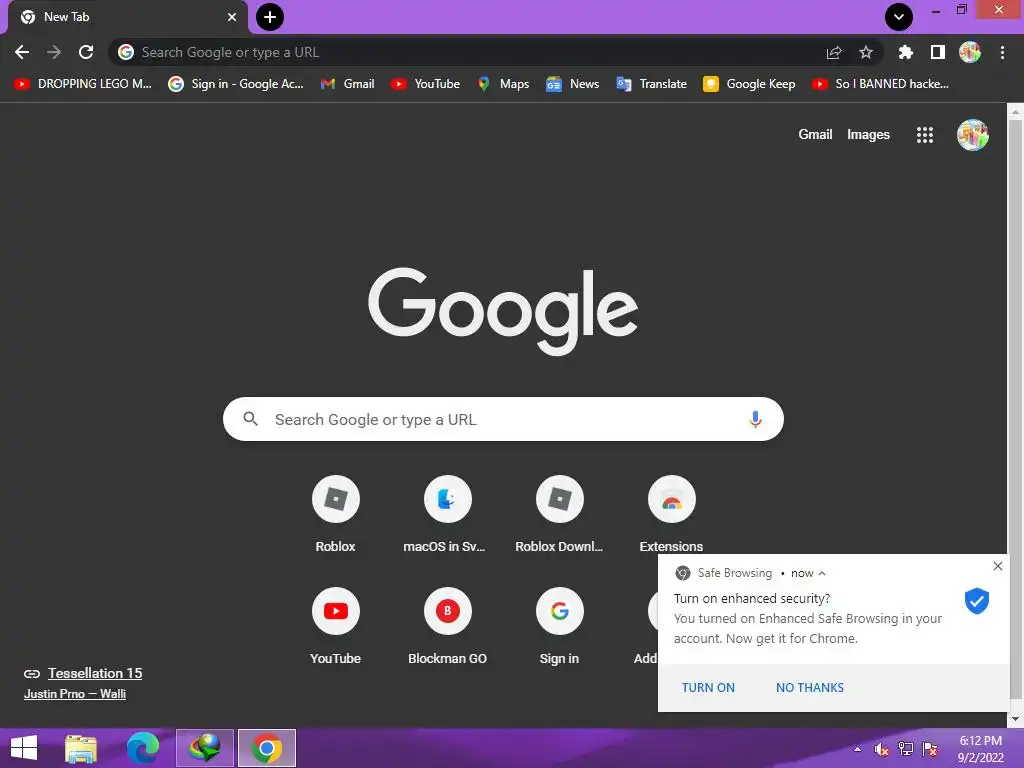
Task: Open the Gmail bookmark
Action: point(347,84)
